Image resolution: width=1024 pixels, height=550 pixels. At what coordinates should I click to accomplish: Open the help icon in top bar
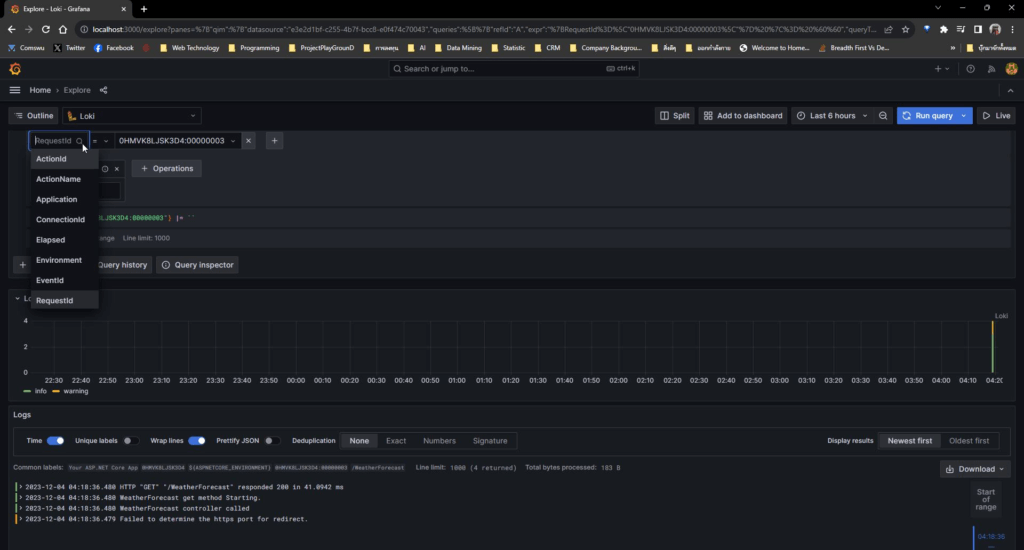(x=970, y=69)
